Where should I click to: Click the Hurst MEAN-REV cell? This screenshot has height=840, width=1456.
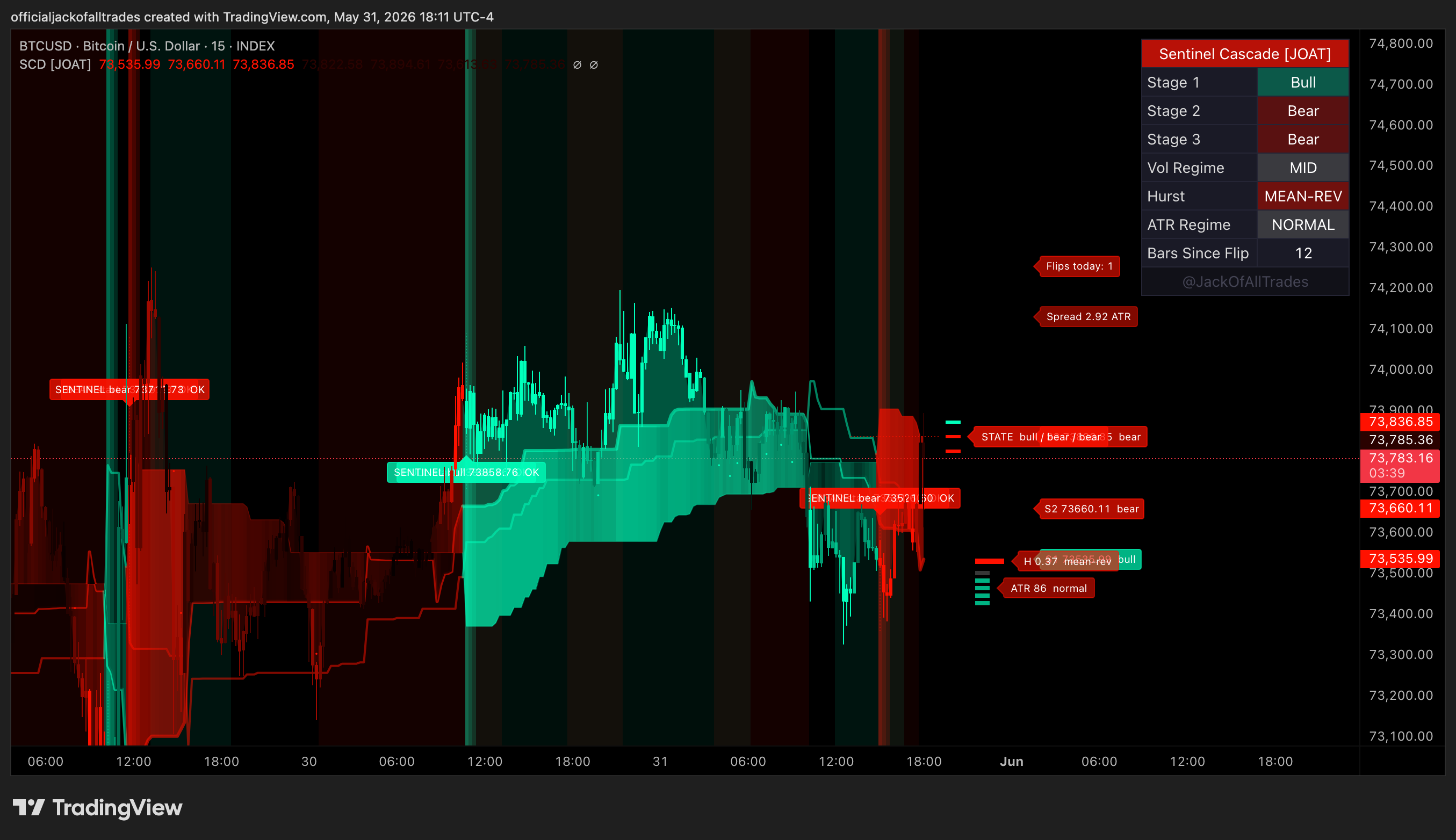click(x=1302, y=196)
